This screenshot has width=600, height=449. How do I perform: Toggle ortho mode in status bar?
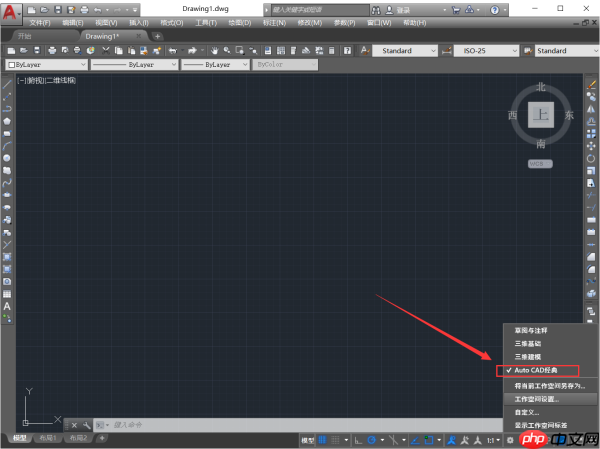click(x=359, y=440)
